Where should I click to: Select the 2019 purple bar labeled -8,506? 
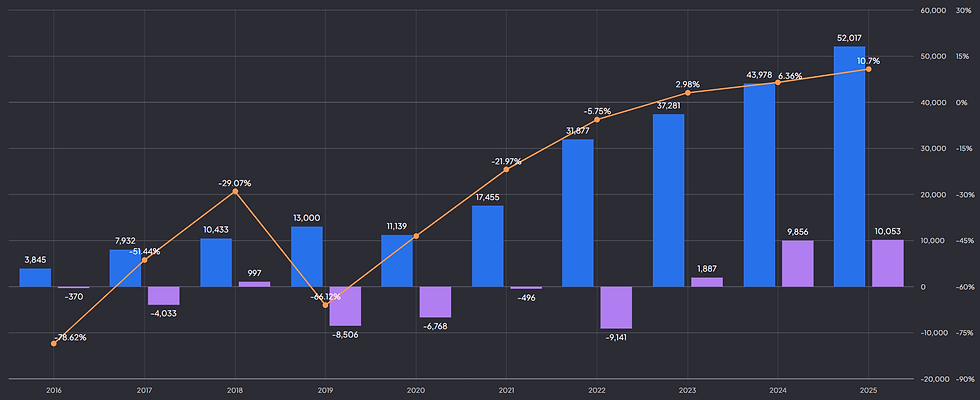[x=345, y=306]
